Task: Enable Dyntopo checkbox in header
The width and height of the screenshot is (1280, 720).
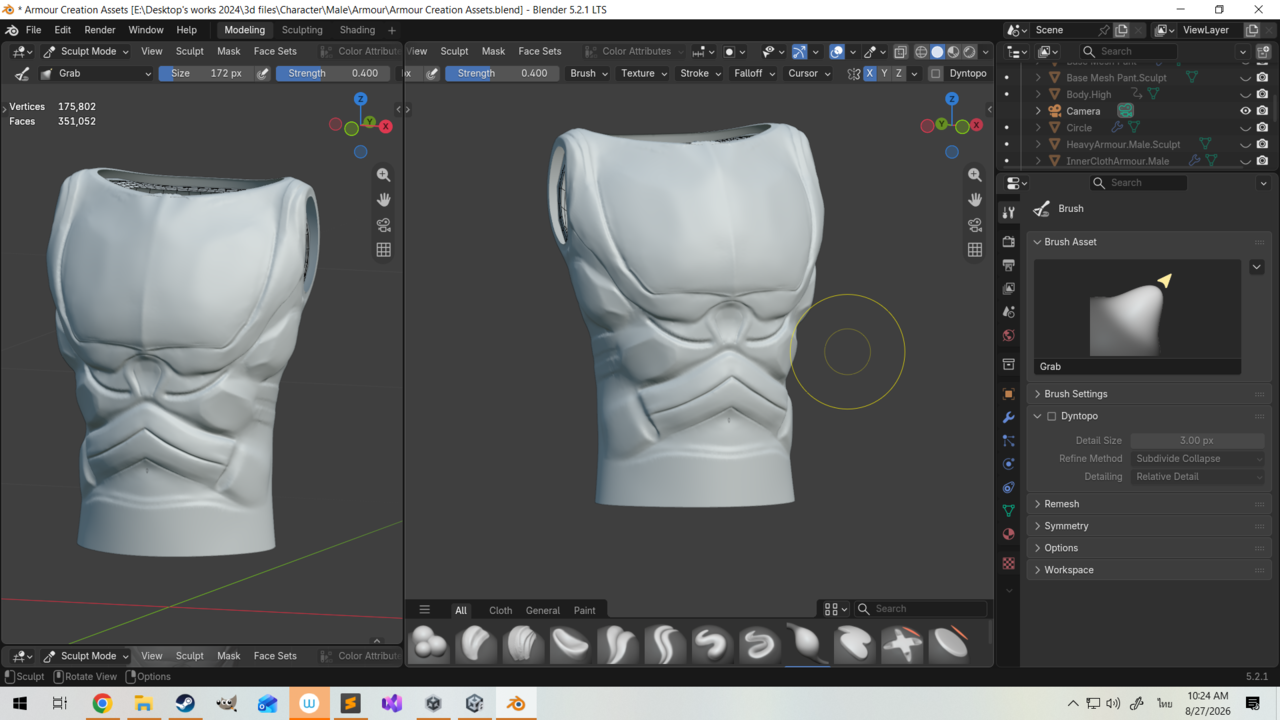Action: pyautogui.click(x=936, y=73)
